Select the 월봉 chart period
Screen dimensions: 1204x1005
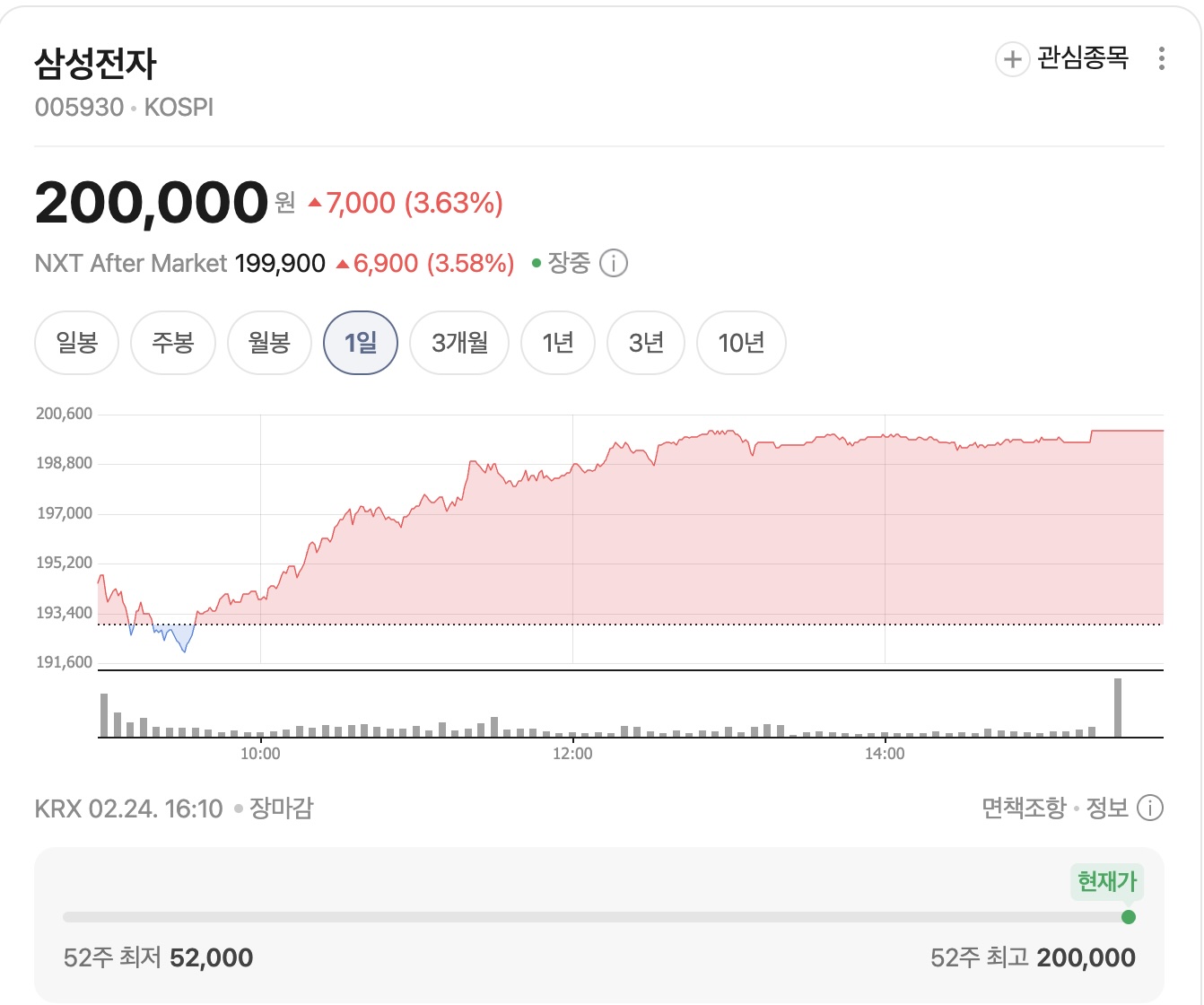pos(269,343)
